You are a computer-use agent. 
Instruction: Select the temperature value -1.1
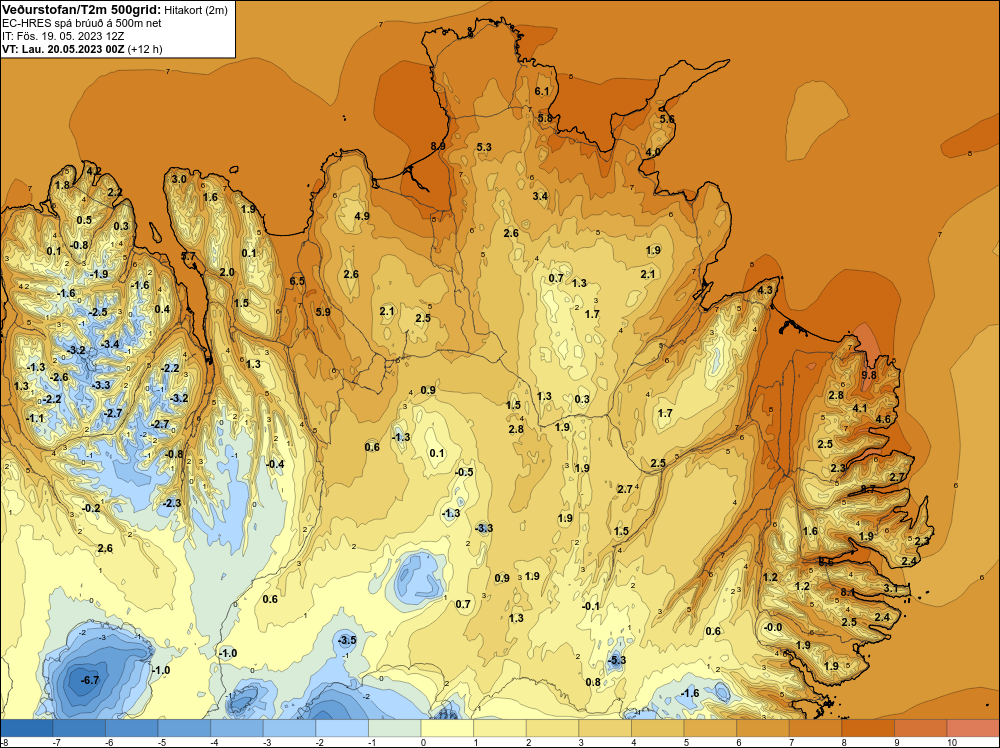35,418
